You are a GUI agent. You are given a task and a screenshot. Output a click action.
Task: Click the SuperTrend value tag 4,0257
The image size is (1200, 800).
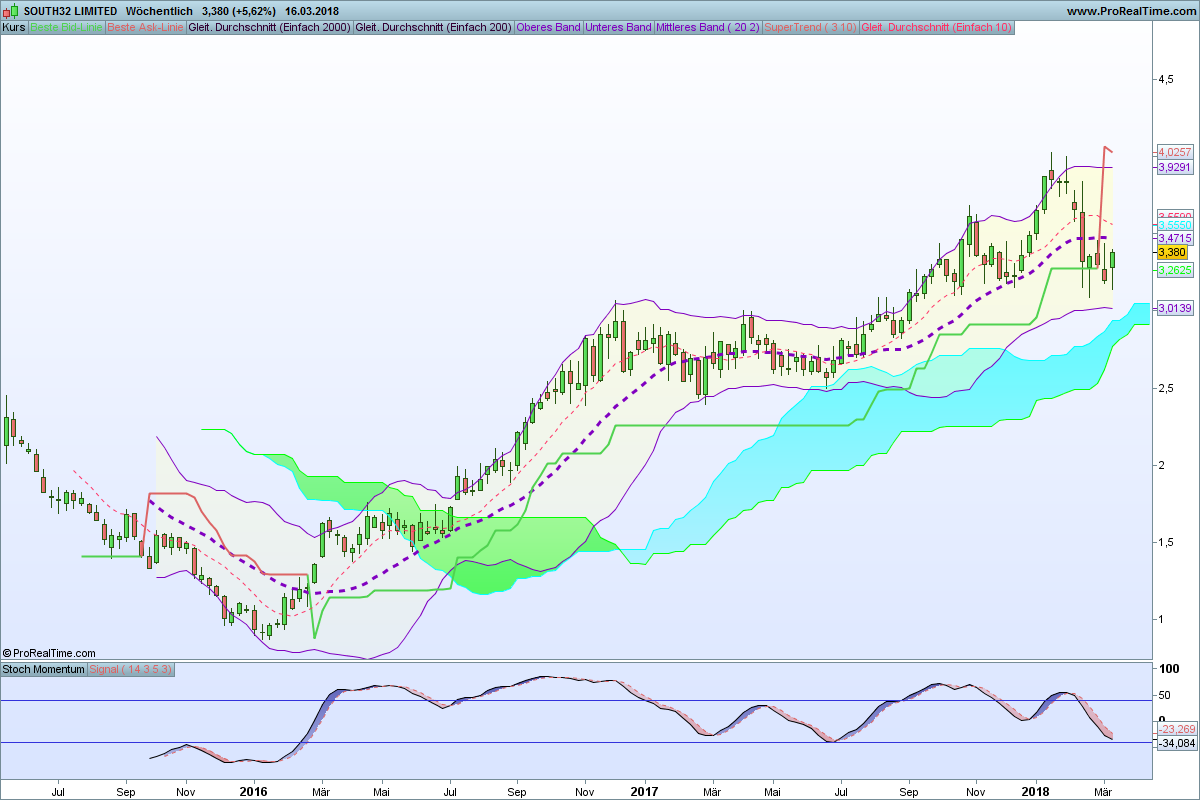click(1174, 152)
